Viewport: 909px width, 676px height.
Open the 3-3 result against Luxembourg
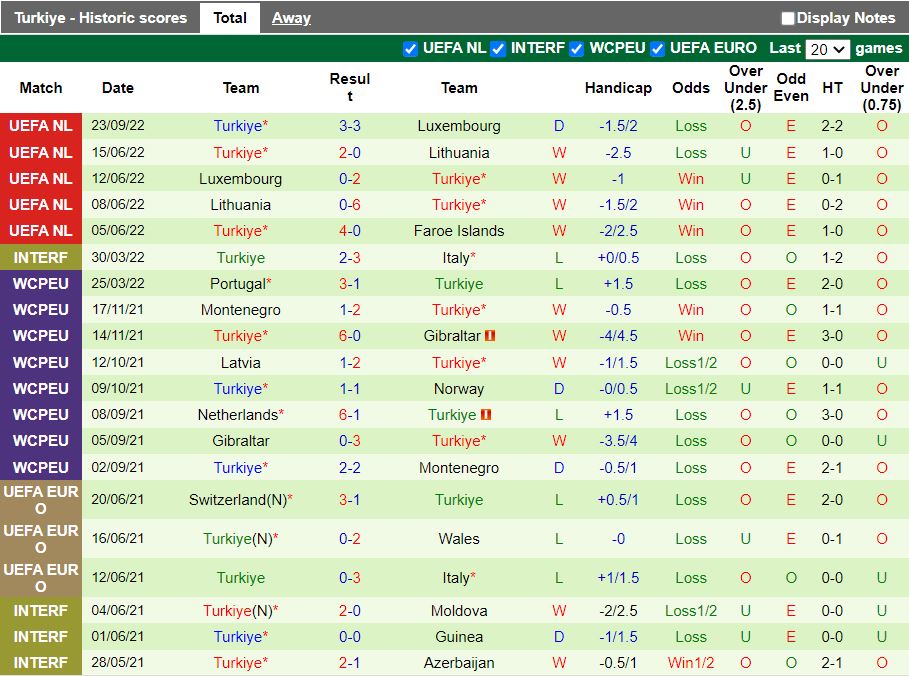[x=350, y=126]
